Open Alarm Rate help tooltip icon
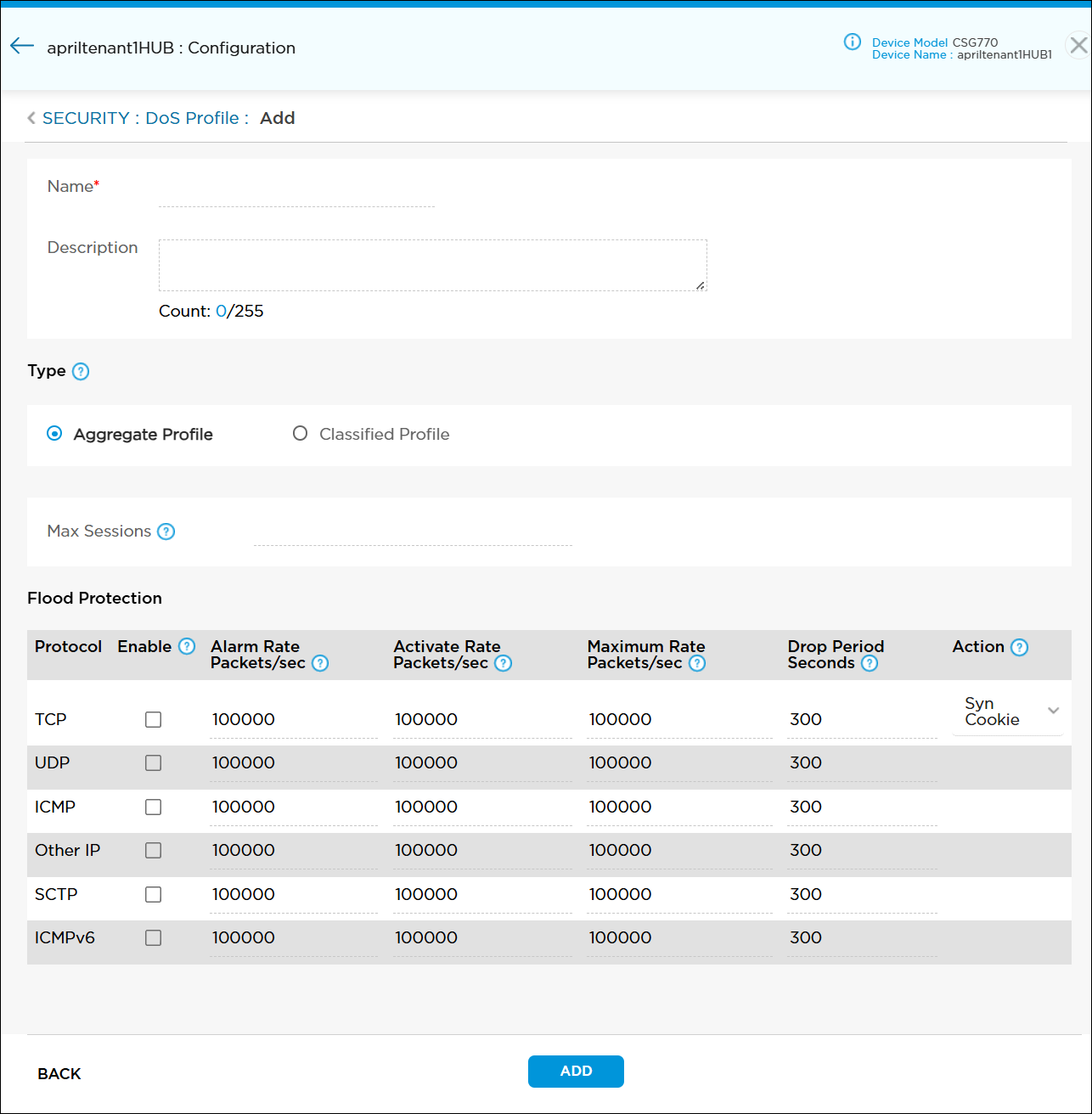Viewport: 1092px width, 1114px height. pyautogui.click(x=320, y=664)
